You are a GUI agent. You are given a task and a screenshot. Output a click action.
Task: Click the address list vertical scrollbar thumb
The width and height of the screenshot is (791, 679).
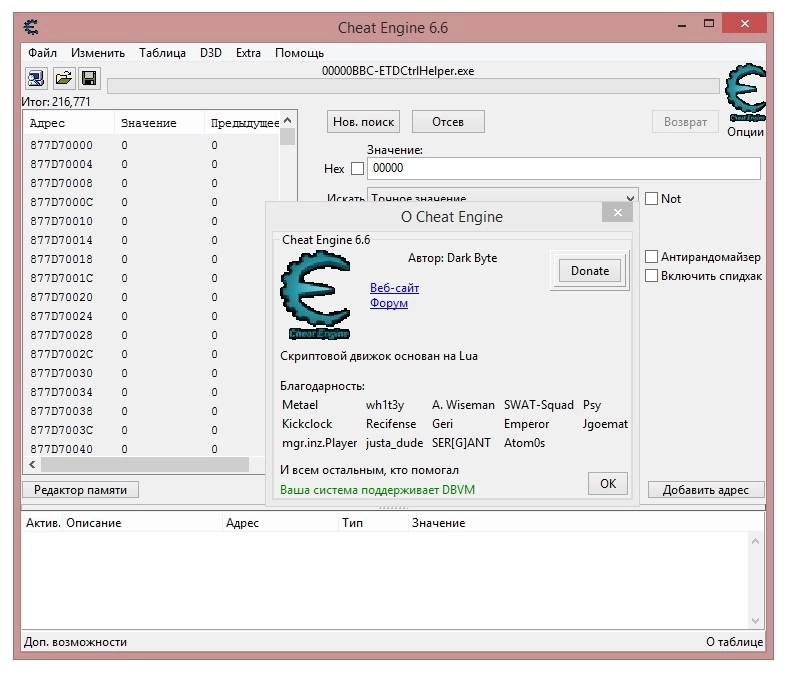click(288, 136)
